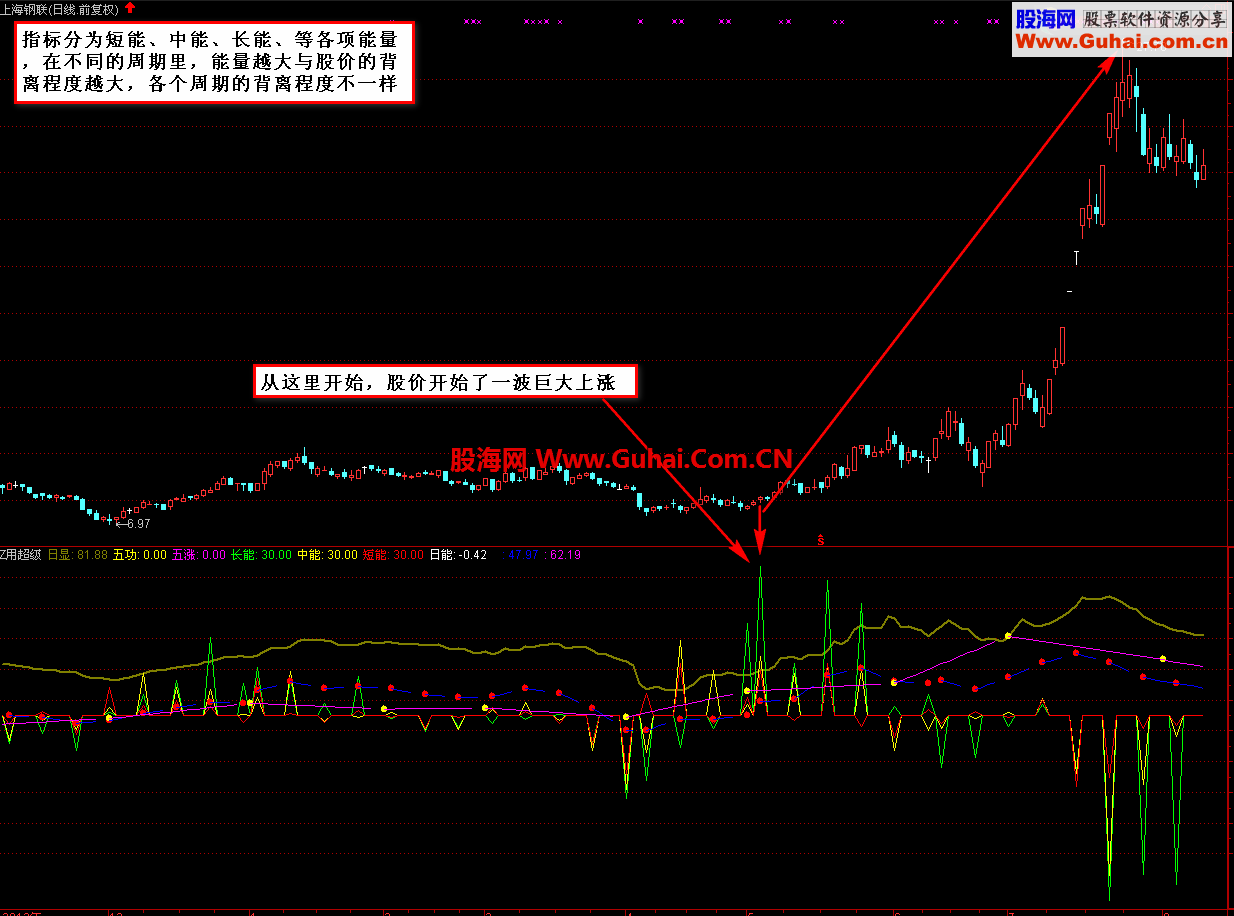The image size is (1234, 916).
Task: Select the 中能: 30.00 indicator value
Action: [327, 554]
